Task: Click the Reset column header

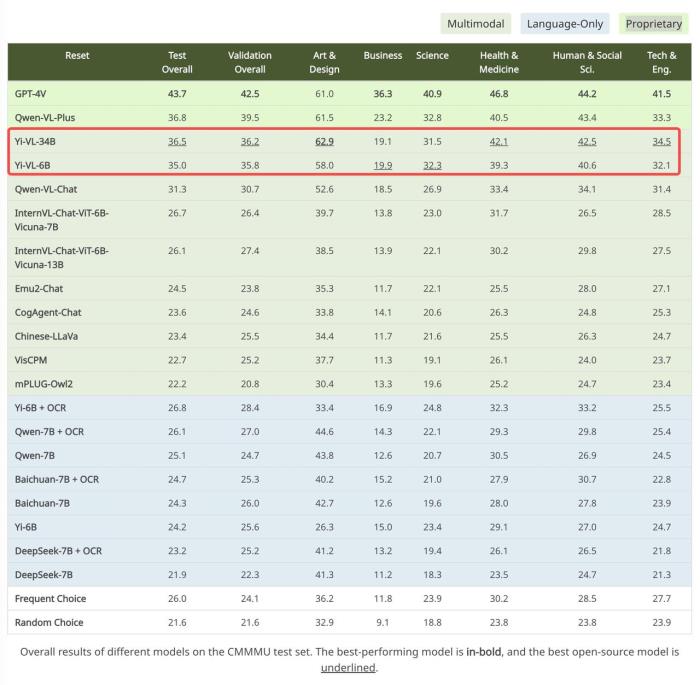Action: (77, 55)
